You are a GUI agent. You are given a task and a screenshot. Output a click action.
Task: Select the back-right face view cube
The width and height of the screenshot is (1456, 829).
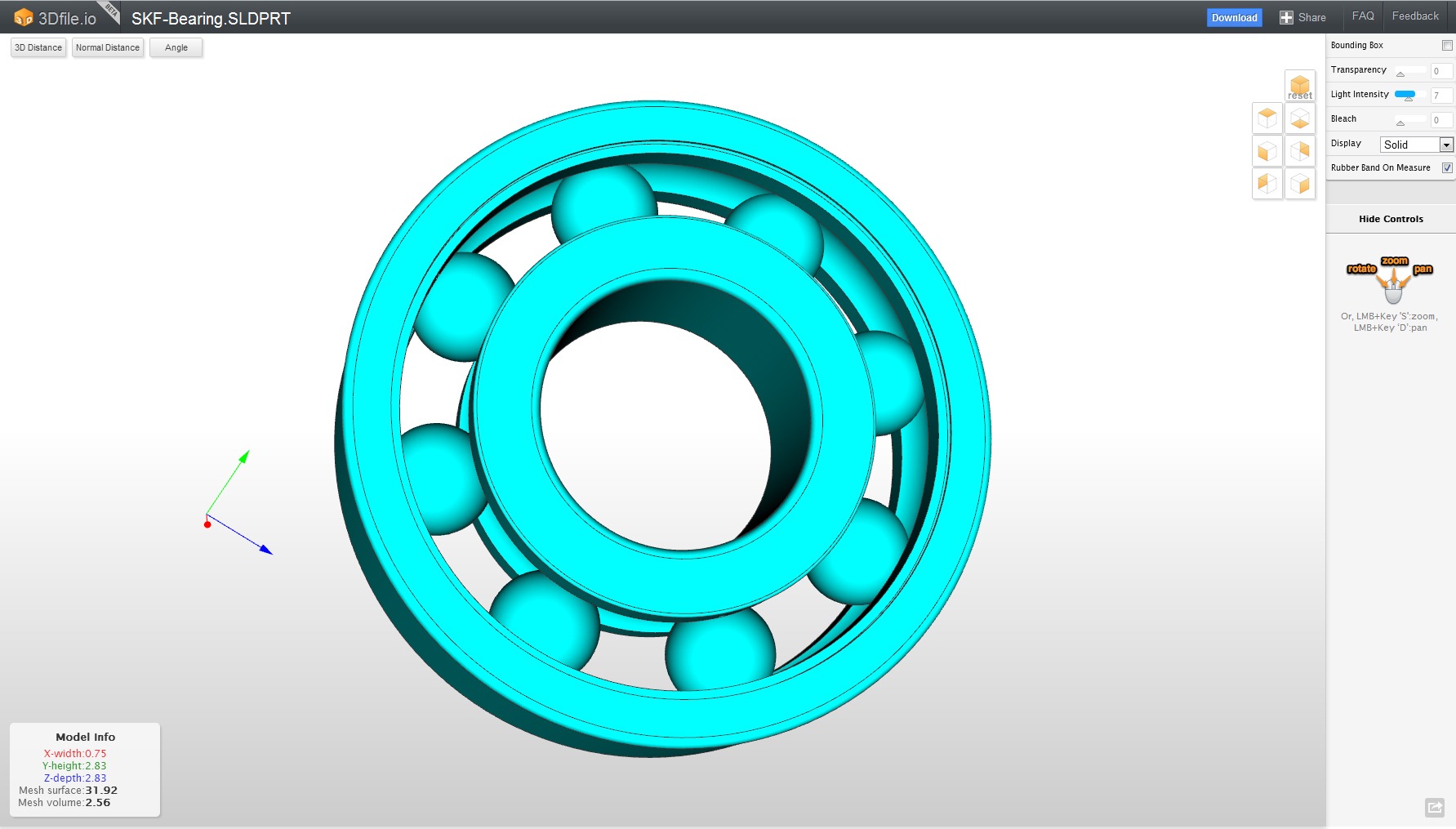click(x=1299, y=151)
